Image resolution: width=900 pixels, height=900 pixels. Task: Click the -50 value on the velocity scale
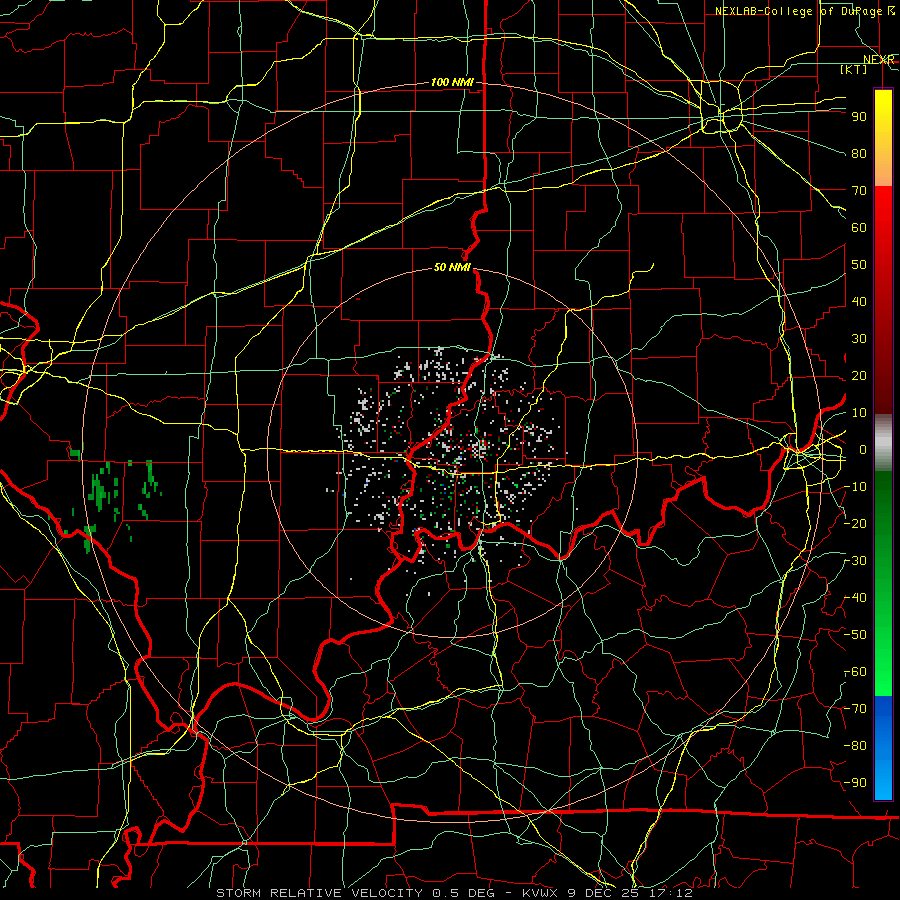(856, 635)
